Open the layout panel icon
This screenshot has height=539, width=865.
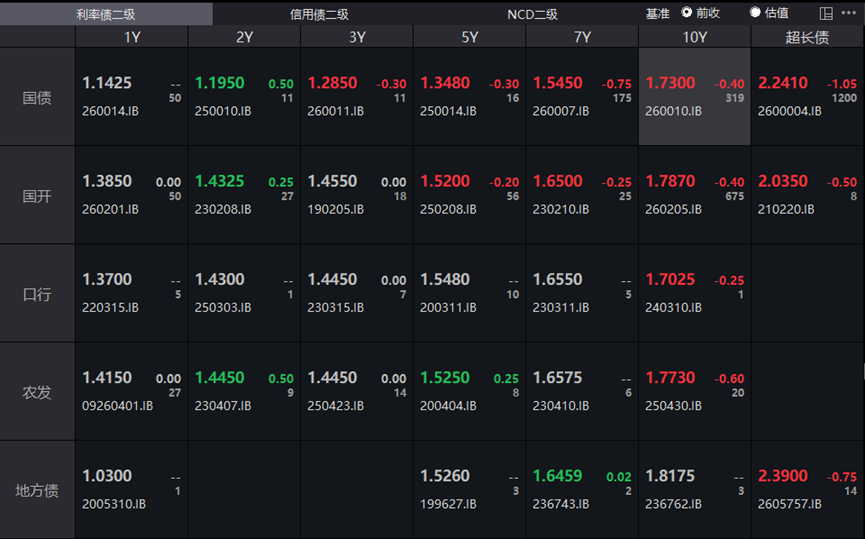click(826, 13)
